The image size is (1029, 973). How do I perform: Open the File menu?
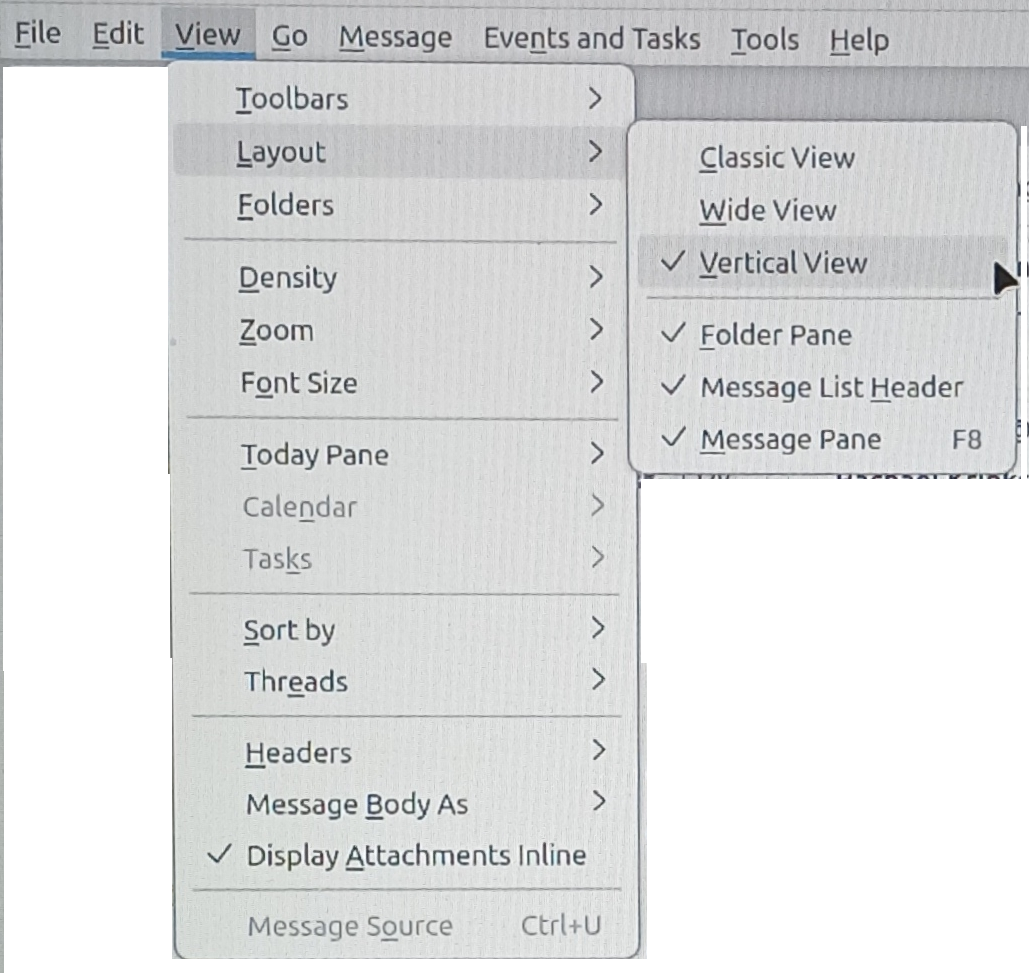click(x=38, y=33)
